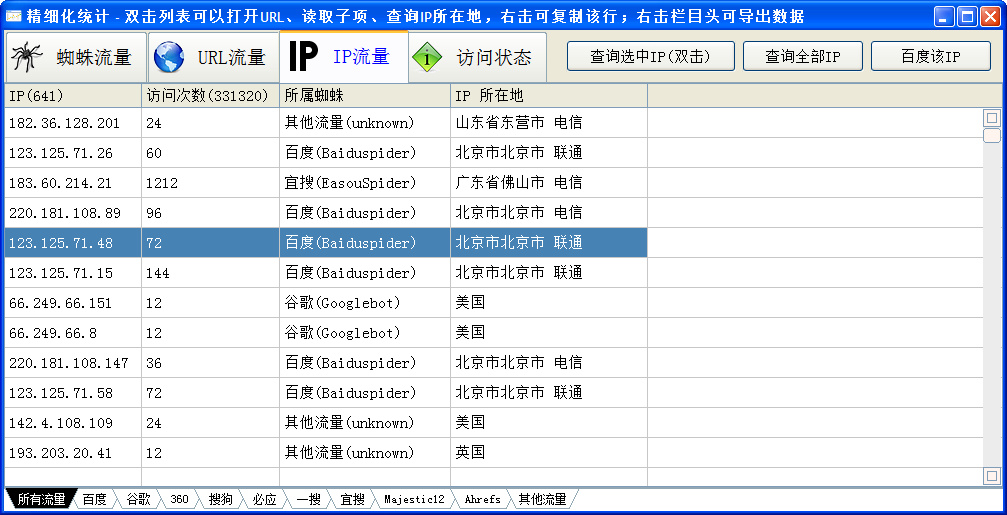This screenshot has width=1007, height=515.
Task: Open the 宜搜 bottom tab
Action: click(x=353, y=499)
